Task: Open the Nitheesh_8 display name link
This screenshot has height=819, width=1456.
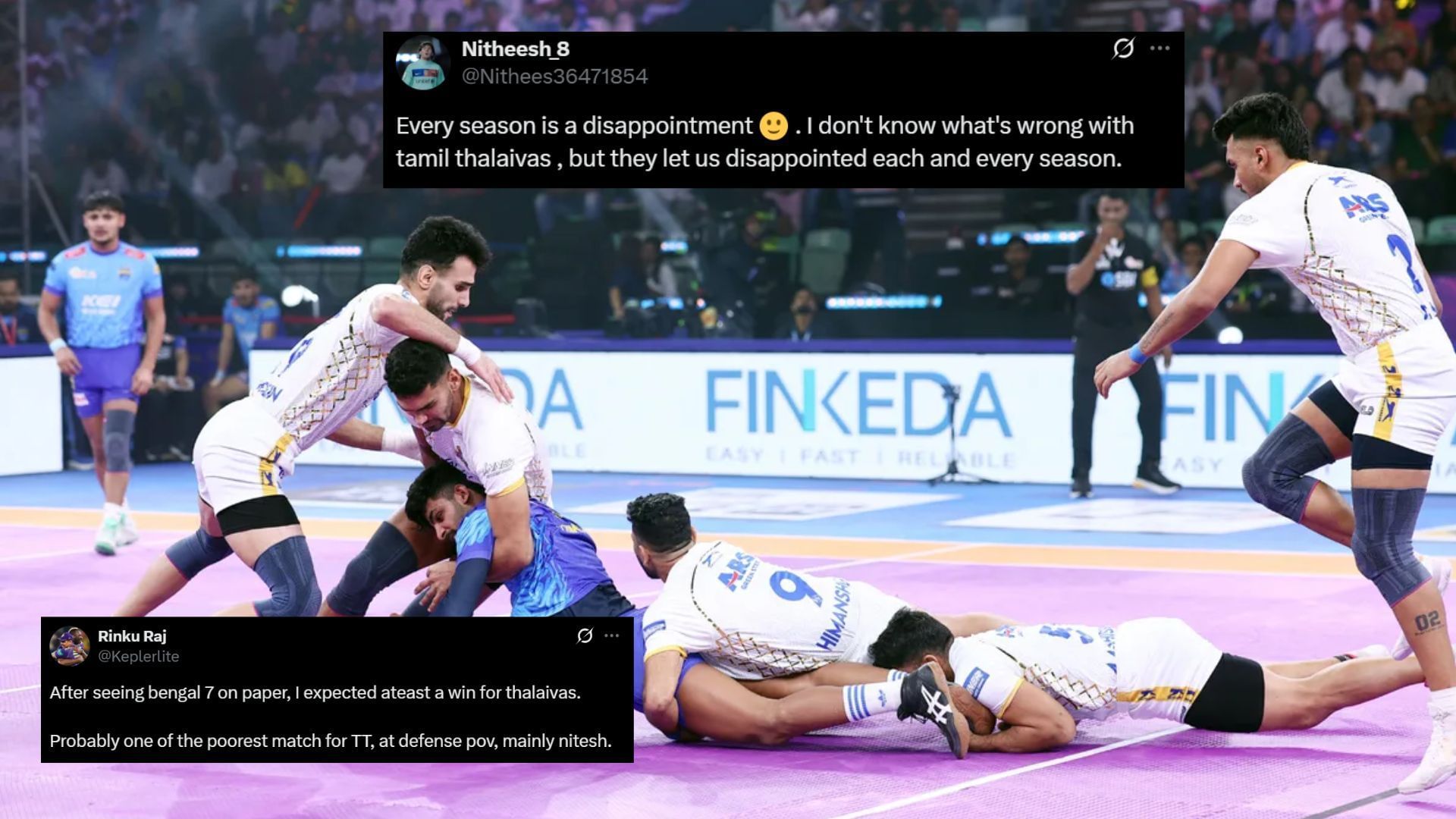Action: 516,49
